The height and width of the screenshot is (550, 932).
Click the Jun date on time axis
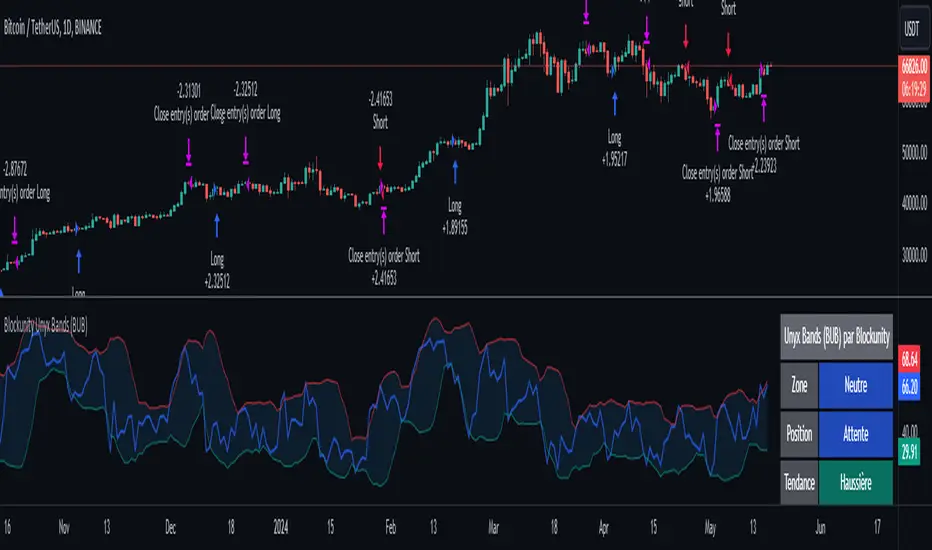click(820, 527)
